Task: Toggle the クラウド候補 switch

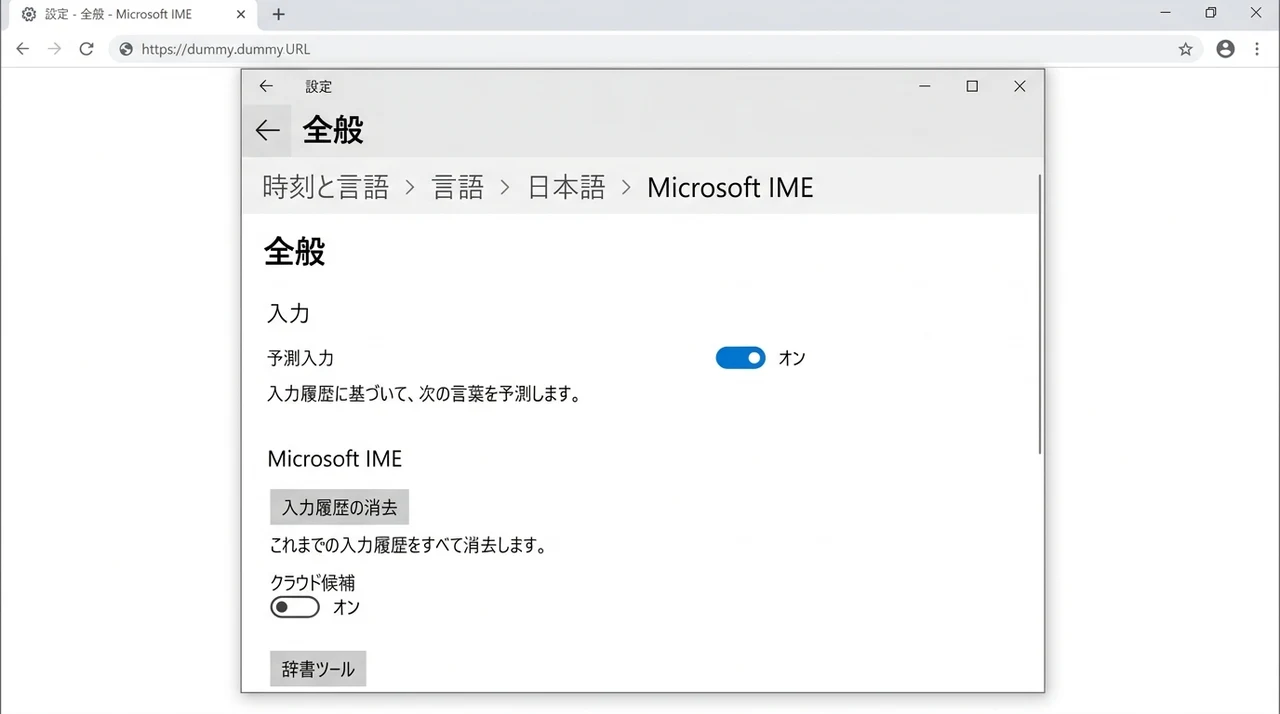Action: (x=295, y=607)
